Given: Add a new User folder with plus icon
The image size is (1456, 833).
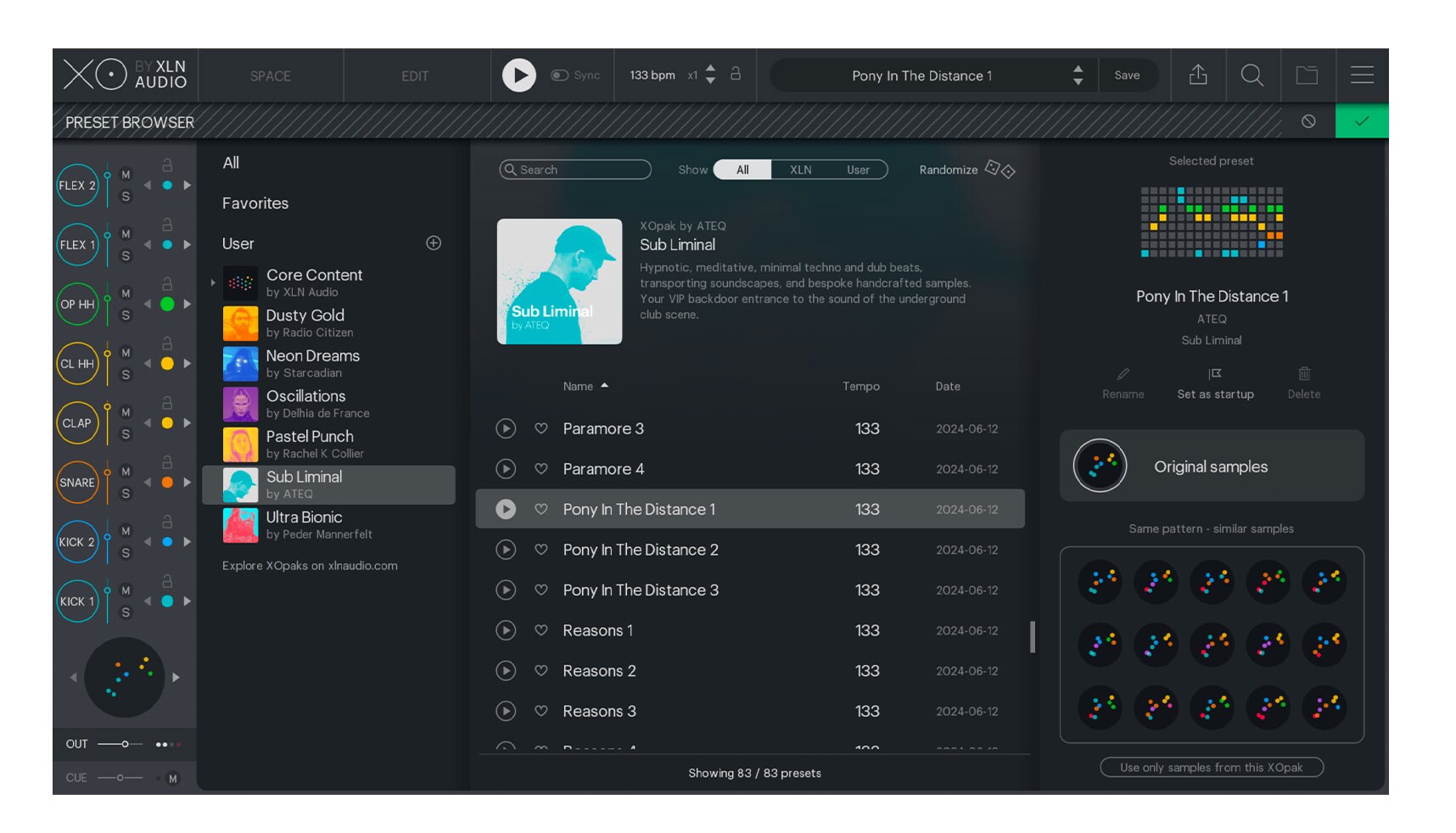Looking at the screenshot, I should pos(434,243).
